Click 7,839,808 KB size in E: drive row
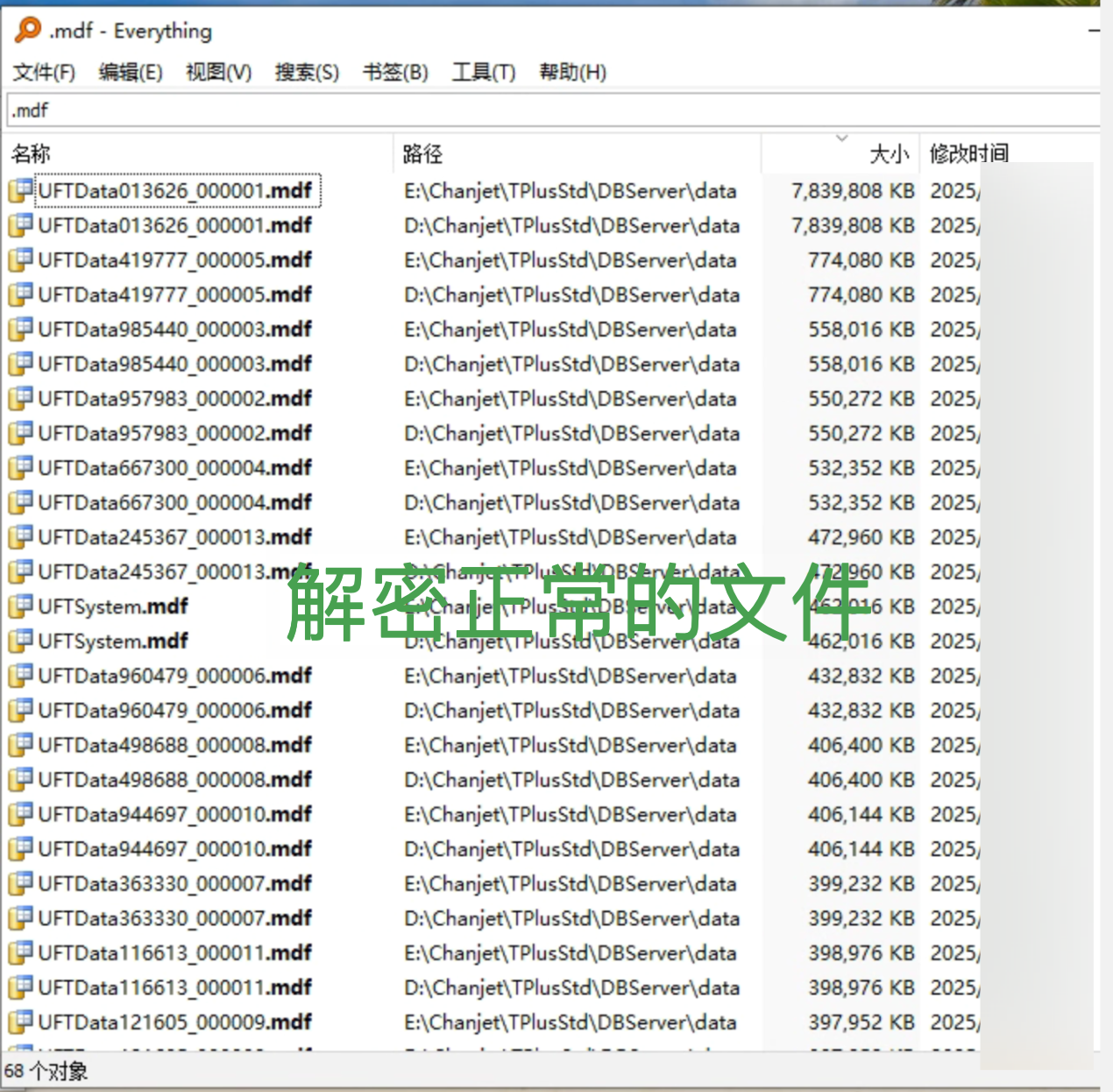This screenshot has height=1092, width=1113. [853, 190]
